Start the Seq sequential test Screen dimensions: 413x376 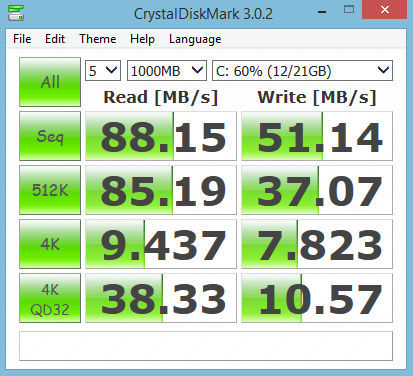pos(50,136)
